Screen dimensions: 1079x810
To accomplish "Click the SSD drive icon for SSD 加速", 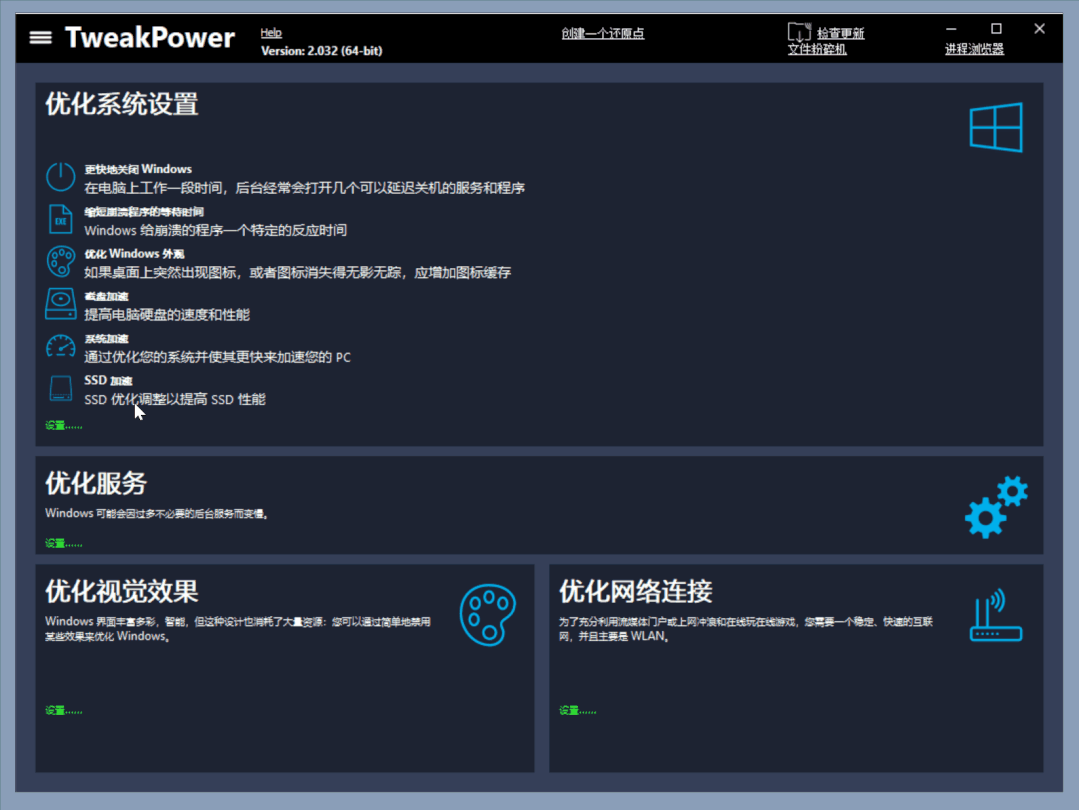I will tap(60, 388).
